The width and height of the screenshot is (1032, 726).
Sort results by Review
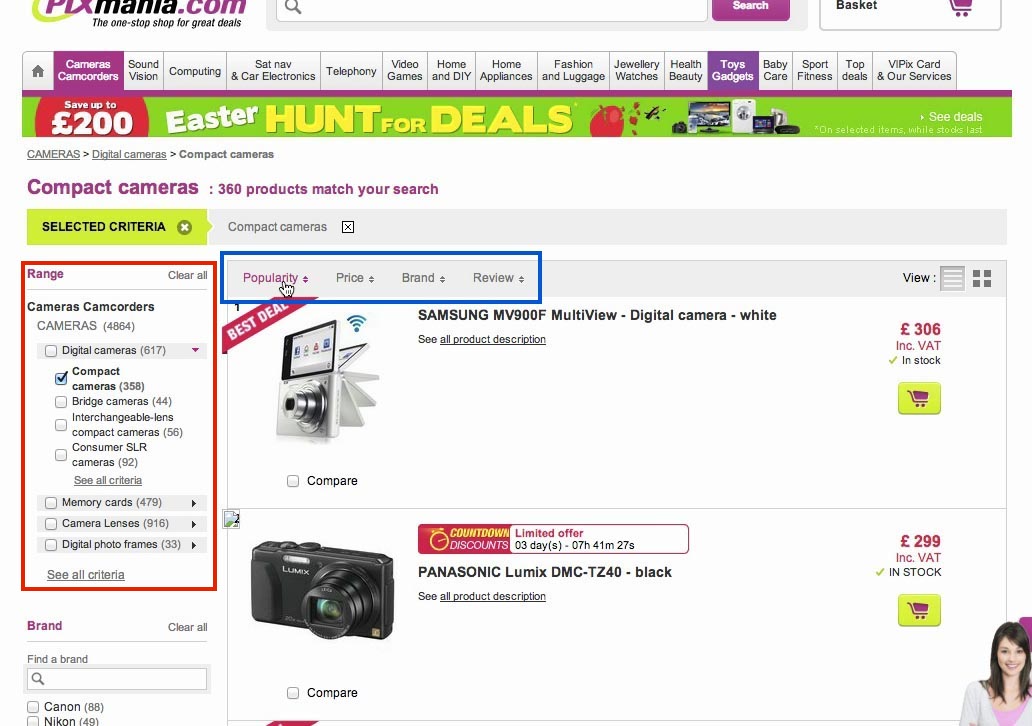498,278
